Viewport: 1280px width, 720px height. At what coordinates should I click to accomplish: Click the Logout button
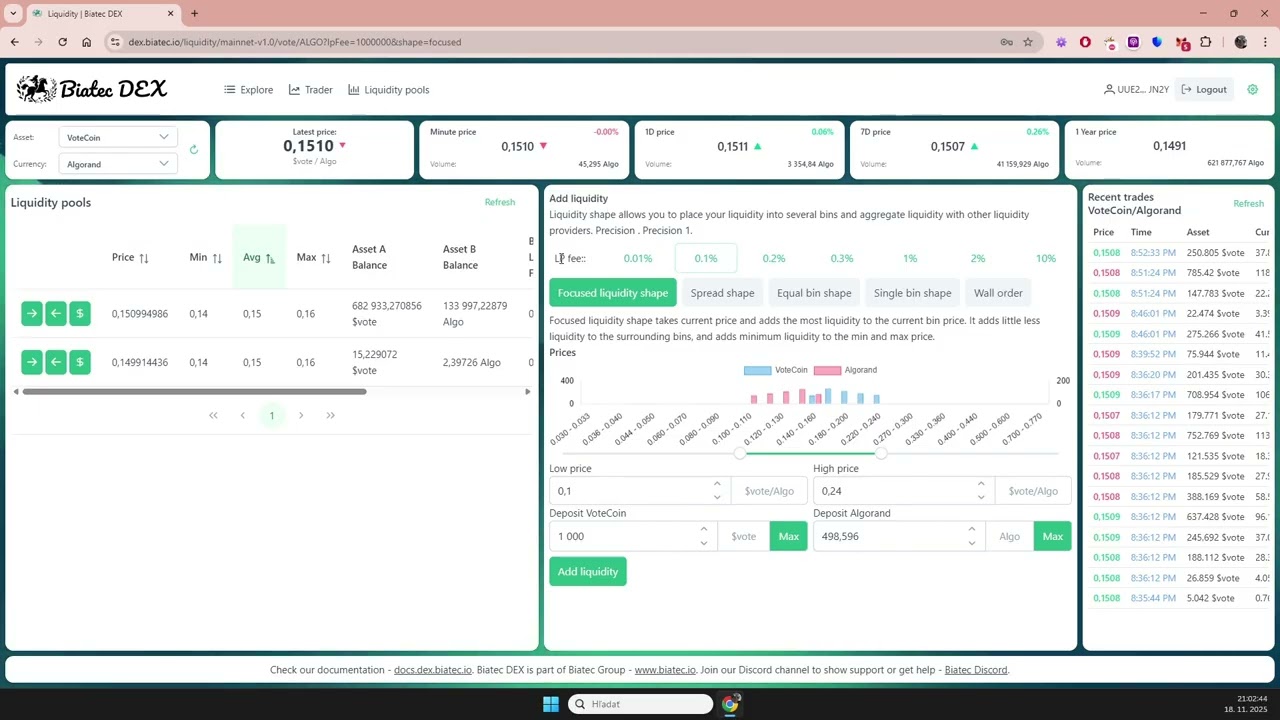tap(1204, 89)
